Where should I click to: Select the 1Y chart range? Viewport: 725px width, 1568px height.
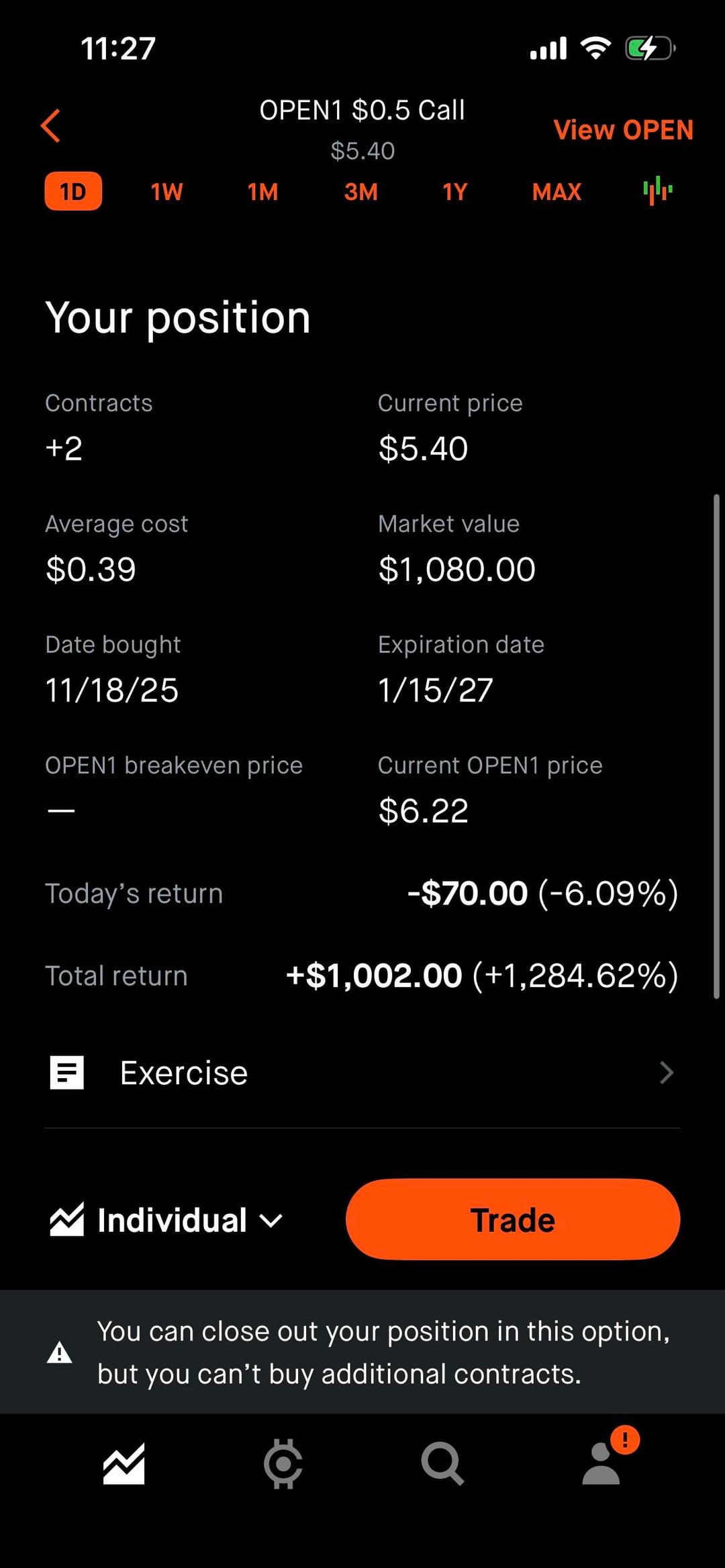coord(454,192)
